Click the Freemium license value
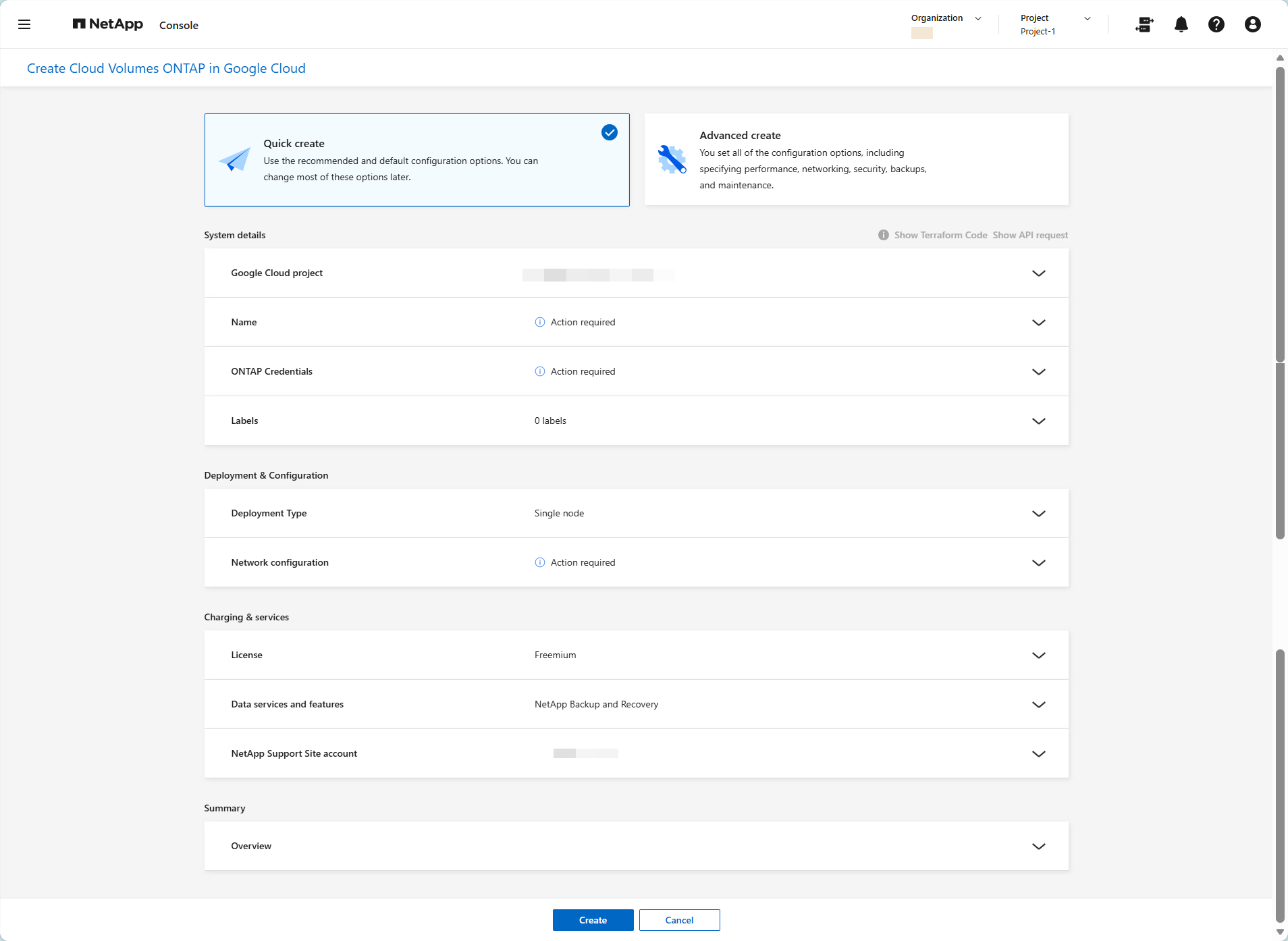 (555, 655)
